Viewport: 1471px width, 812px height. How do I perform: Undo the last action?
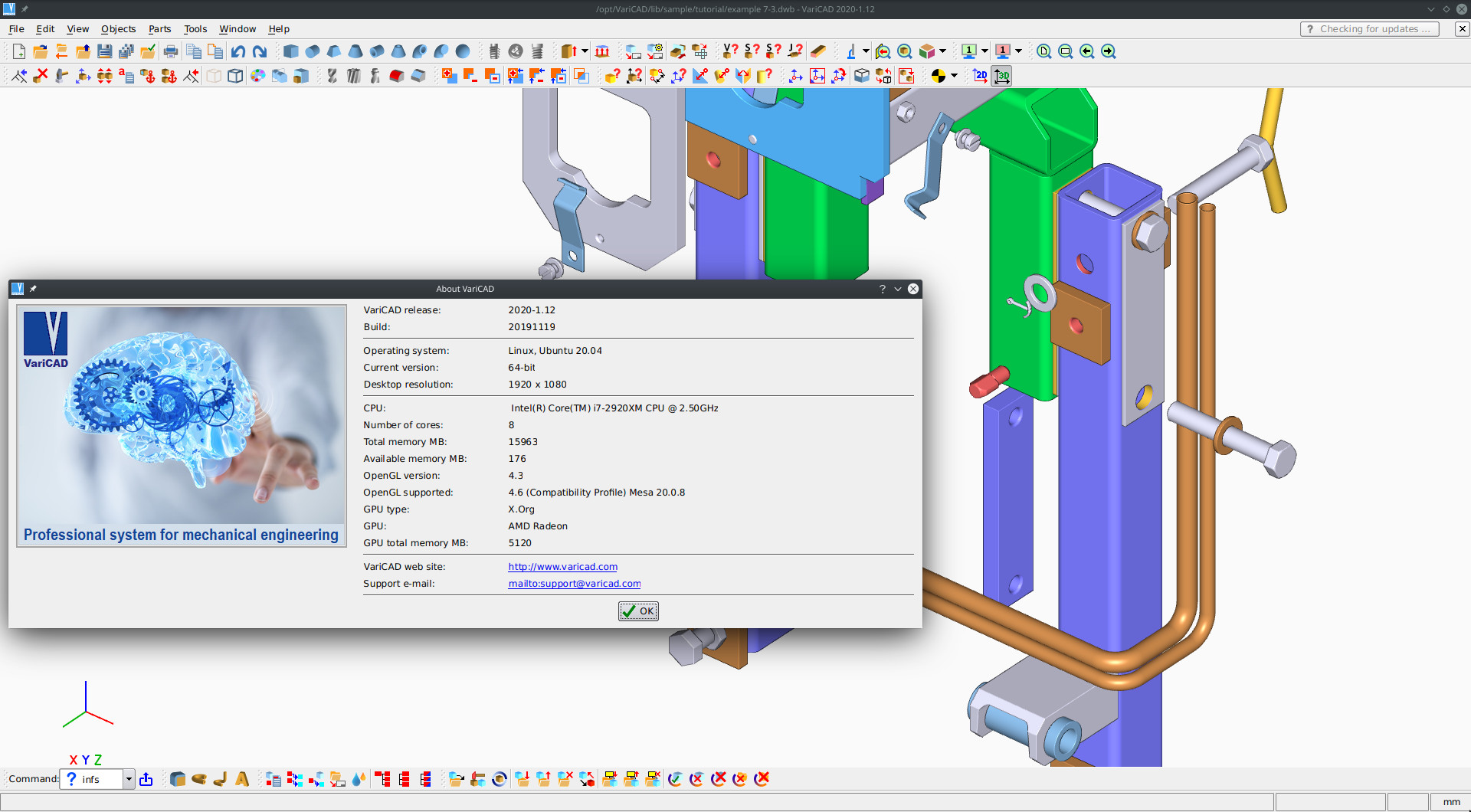238,51
